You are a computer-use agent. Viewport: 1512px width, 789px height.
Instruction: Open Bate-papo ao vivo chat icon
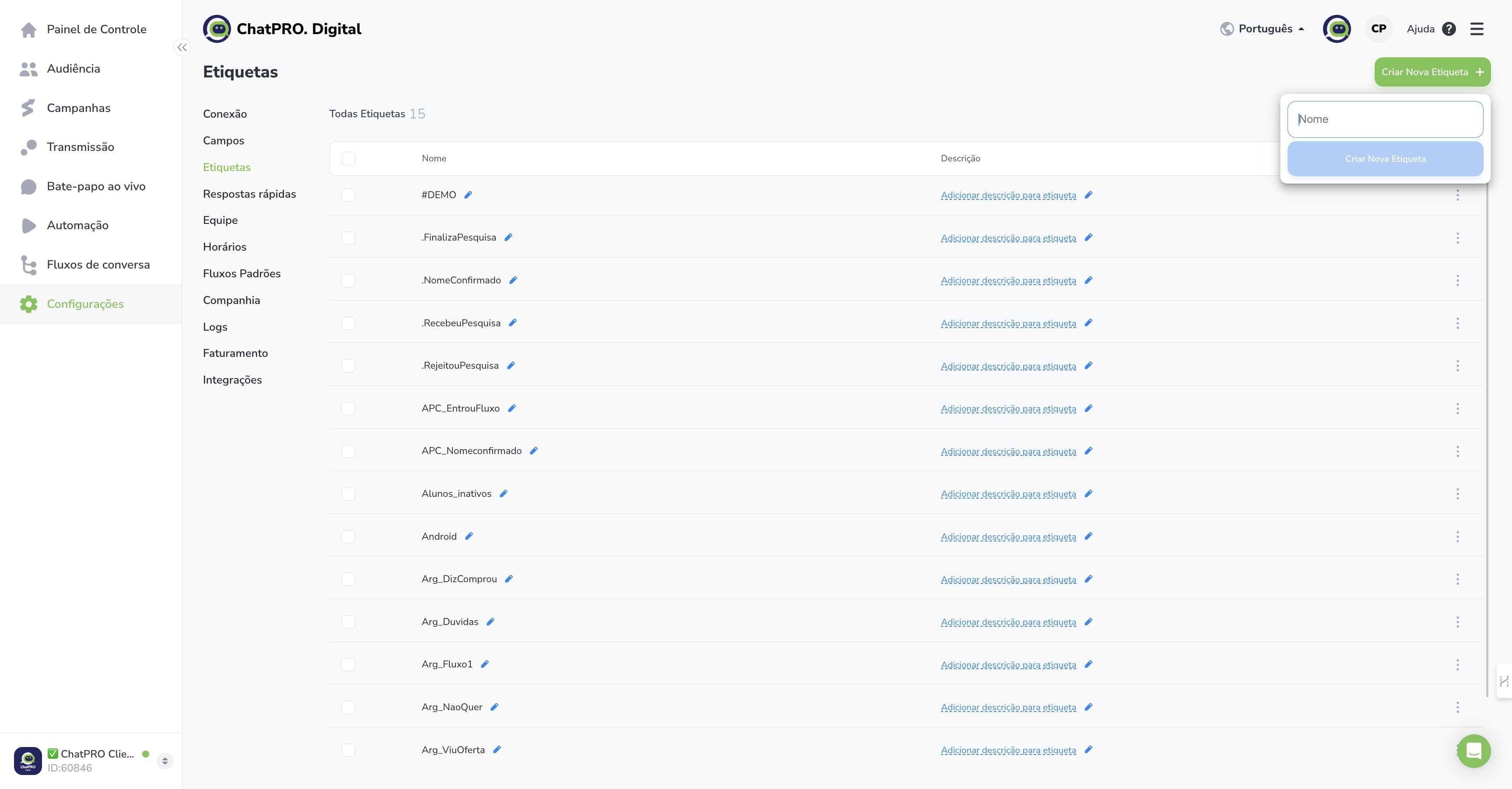28,187
